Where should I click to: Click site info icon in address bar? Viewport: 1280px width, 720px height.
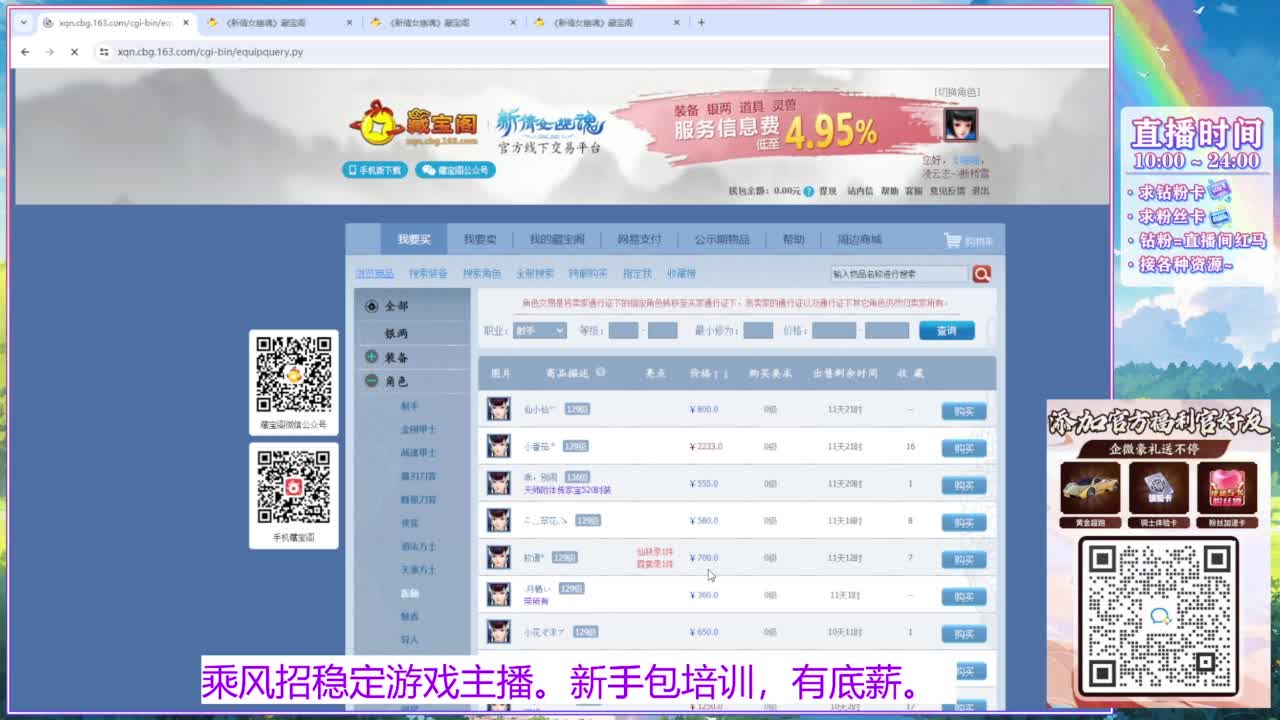click(104, 52)
